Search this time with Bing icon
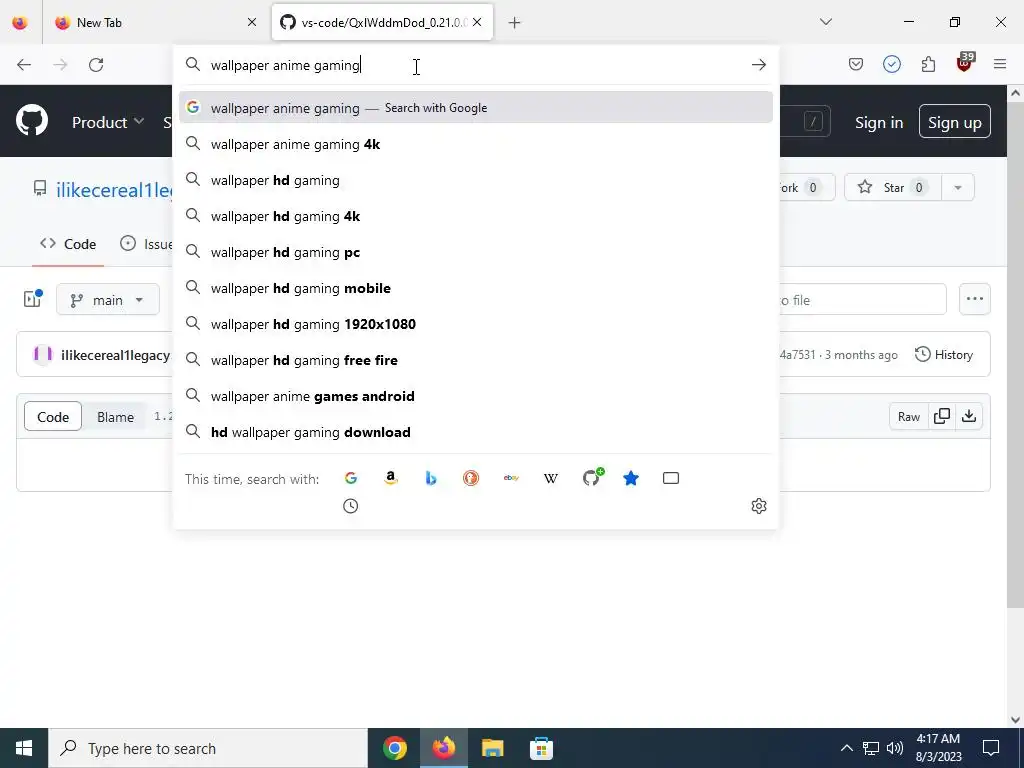Image resolution: width=1024 pixels, height=768 pixels. pos(430,478)
